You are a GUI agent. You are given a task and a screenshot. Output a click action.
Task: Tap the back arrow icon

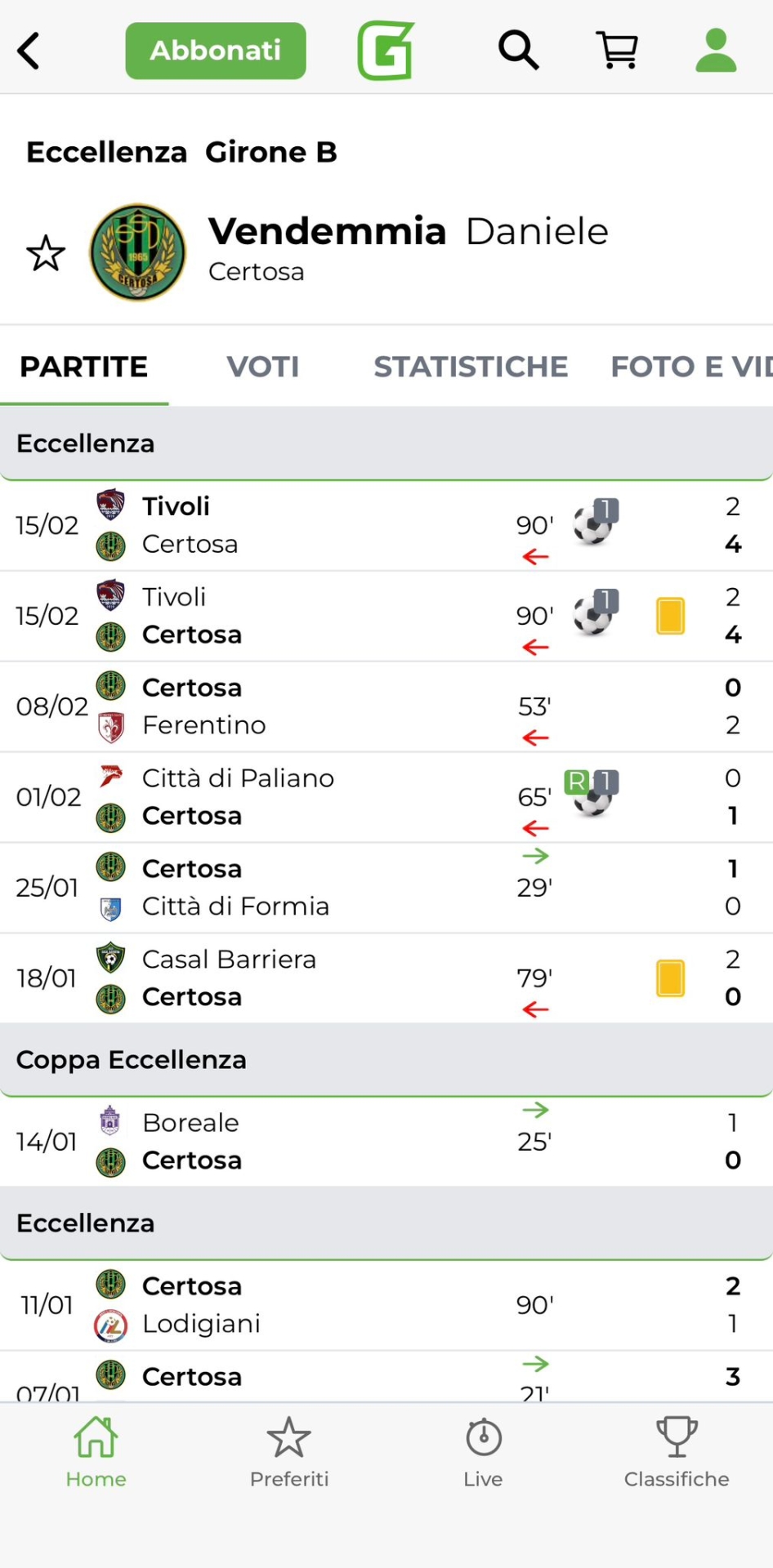coord(29,51)
